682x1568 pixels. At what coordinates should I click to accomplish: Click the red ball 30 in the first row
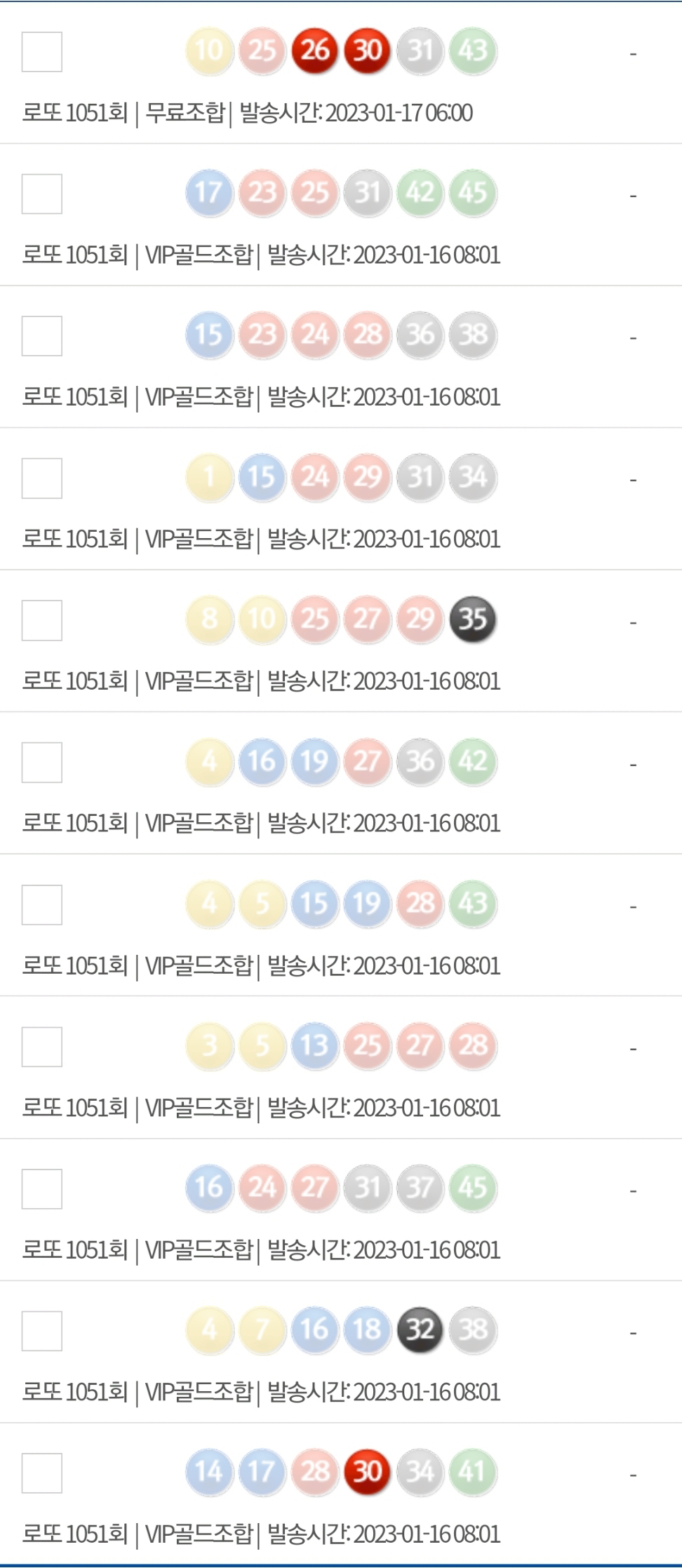pyautogui.click(x=368, y=51)
